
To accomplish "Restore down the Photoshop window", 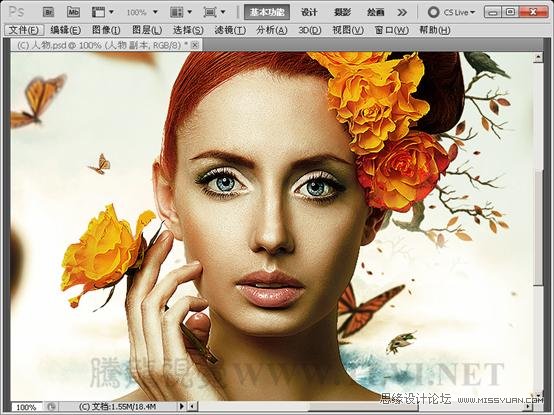I will tap(510, 12).
